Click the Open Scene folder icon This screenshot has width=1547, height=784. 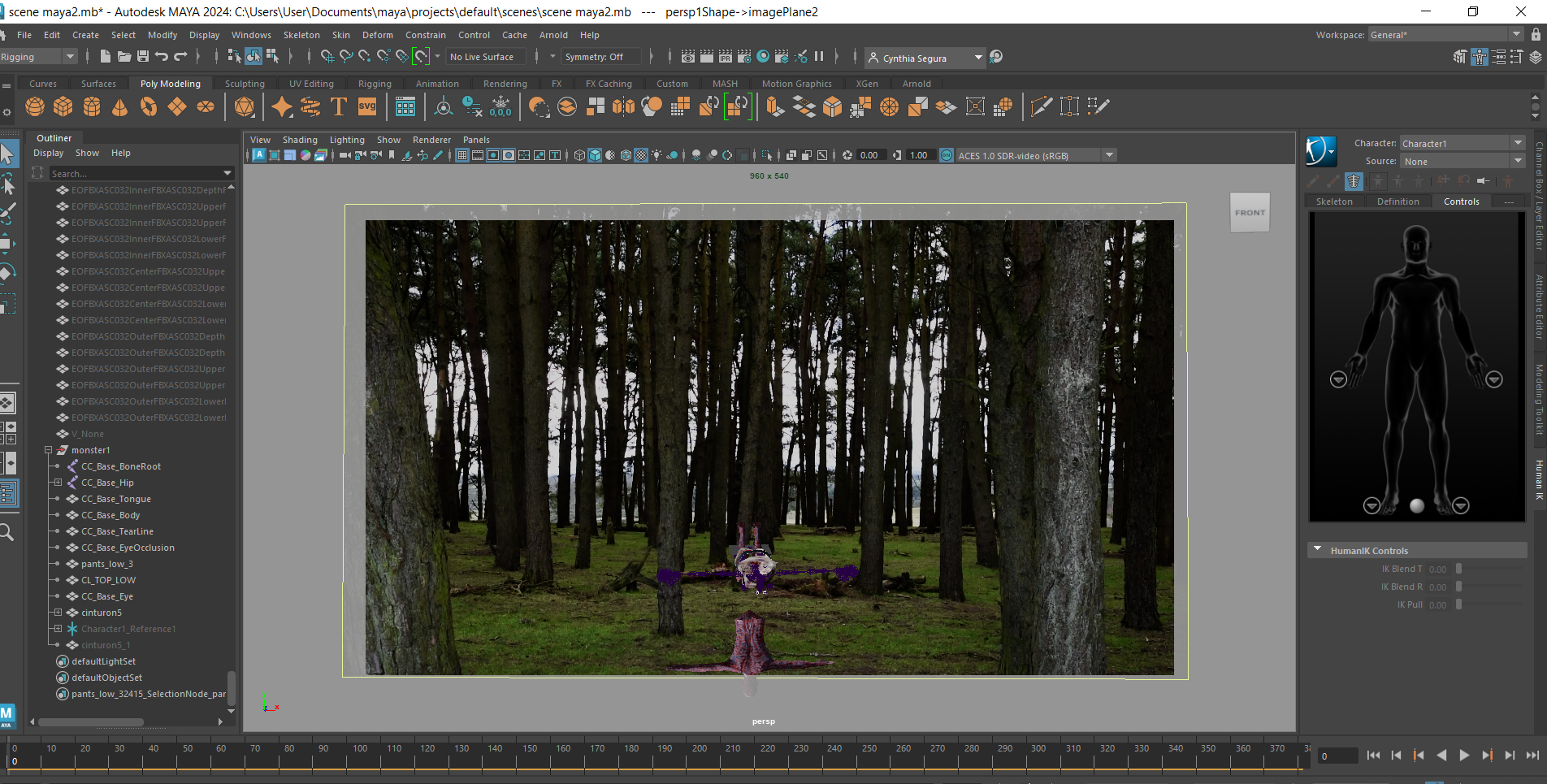(x=123, y=56)
